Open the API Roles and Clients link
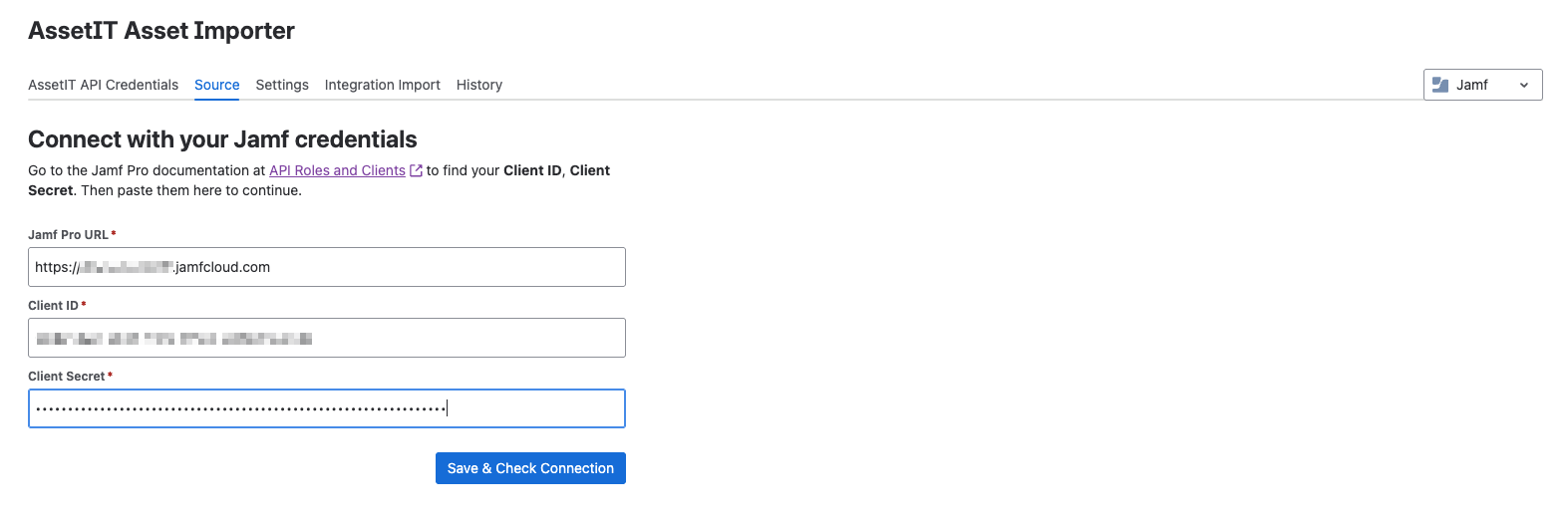The width and height of the screenshot is (1568, 524). click(x=337, y=170)
